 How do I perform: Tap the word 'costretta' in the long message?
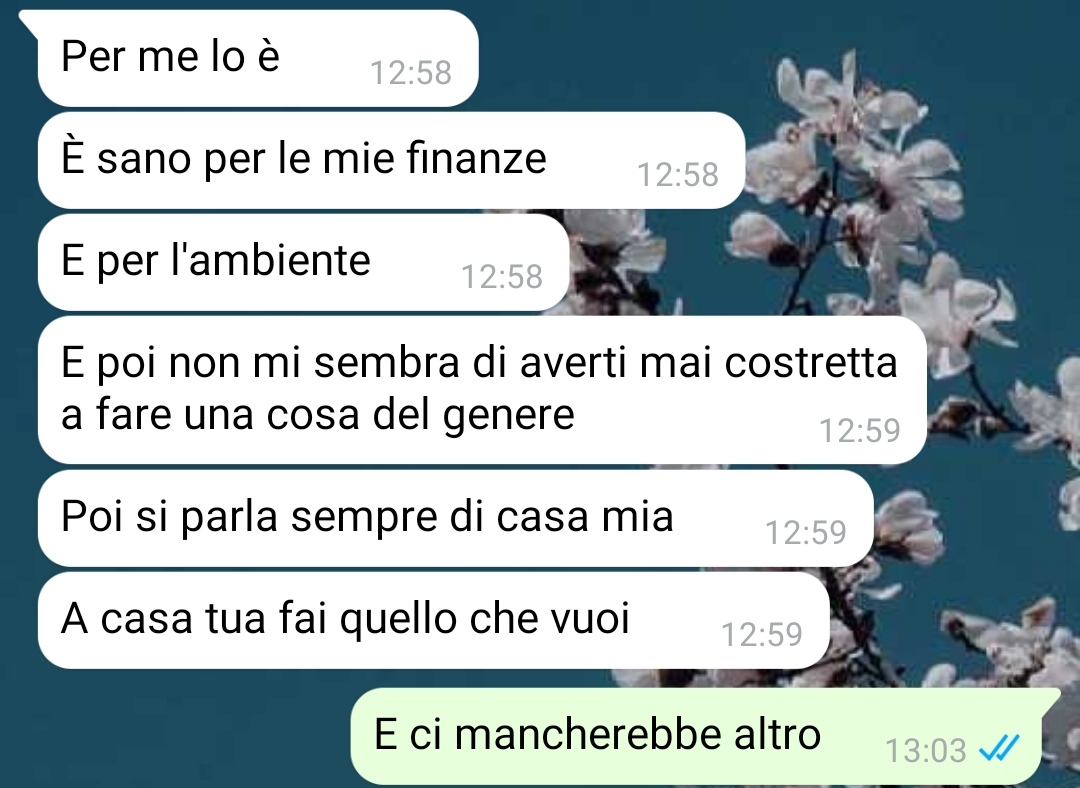click(x=811, y=362)
